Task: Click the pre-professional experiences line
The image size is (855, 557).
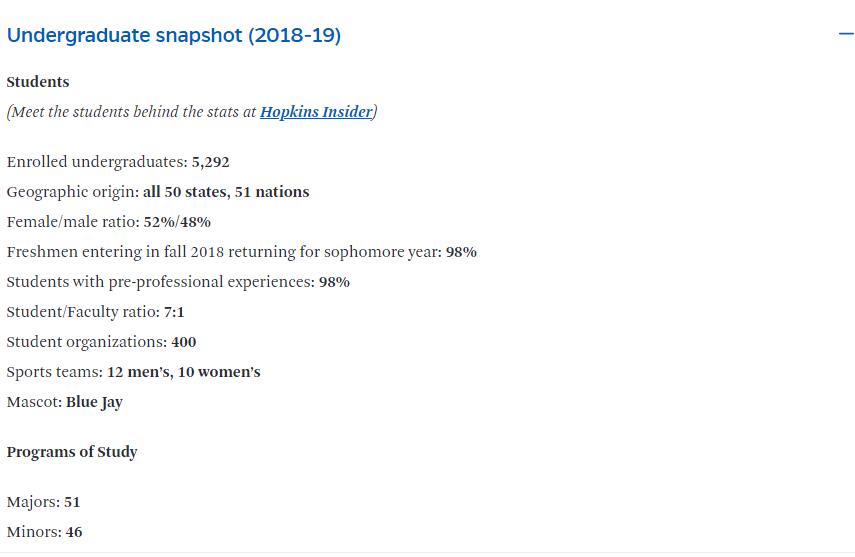Action: click(x=178, y=282)
